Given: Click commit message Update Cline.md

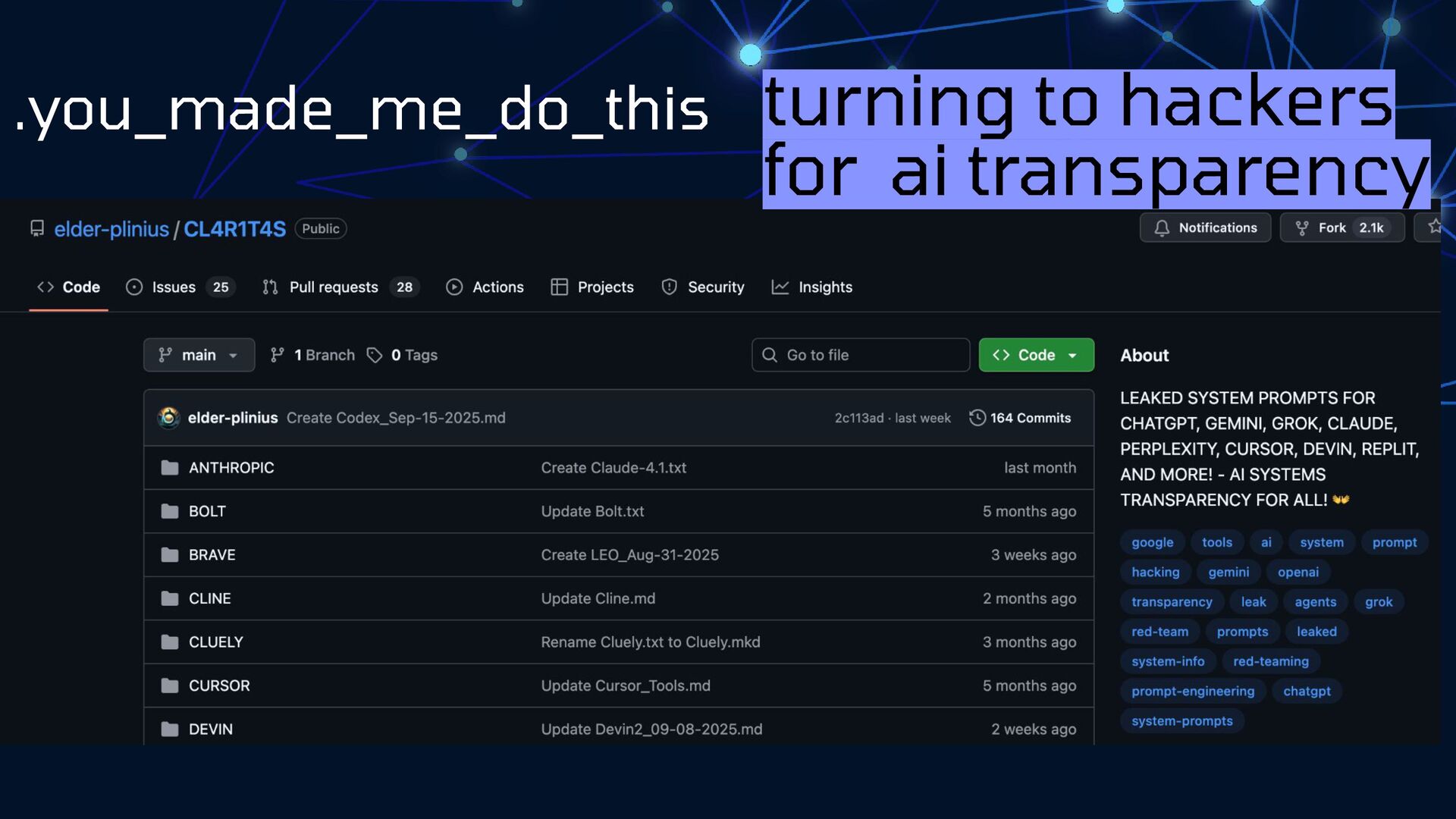Looking at the screenshot, I should pos(598,598).
